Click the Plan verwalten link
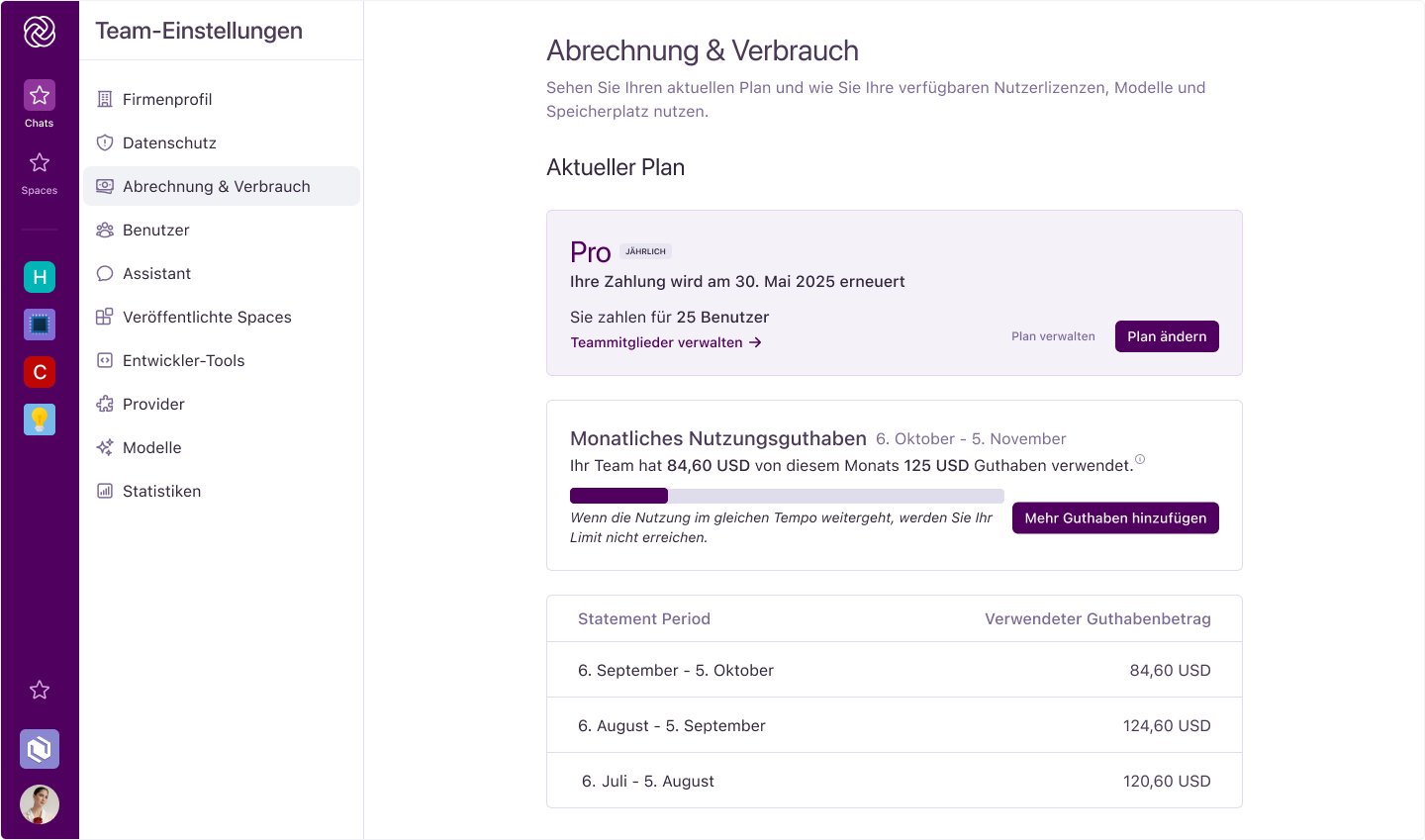1425x840 pixels. (1053, 336)
